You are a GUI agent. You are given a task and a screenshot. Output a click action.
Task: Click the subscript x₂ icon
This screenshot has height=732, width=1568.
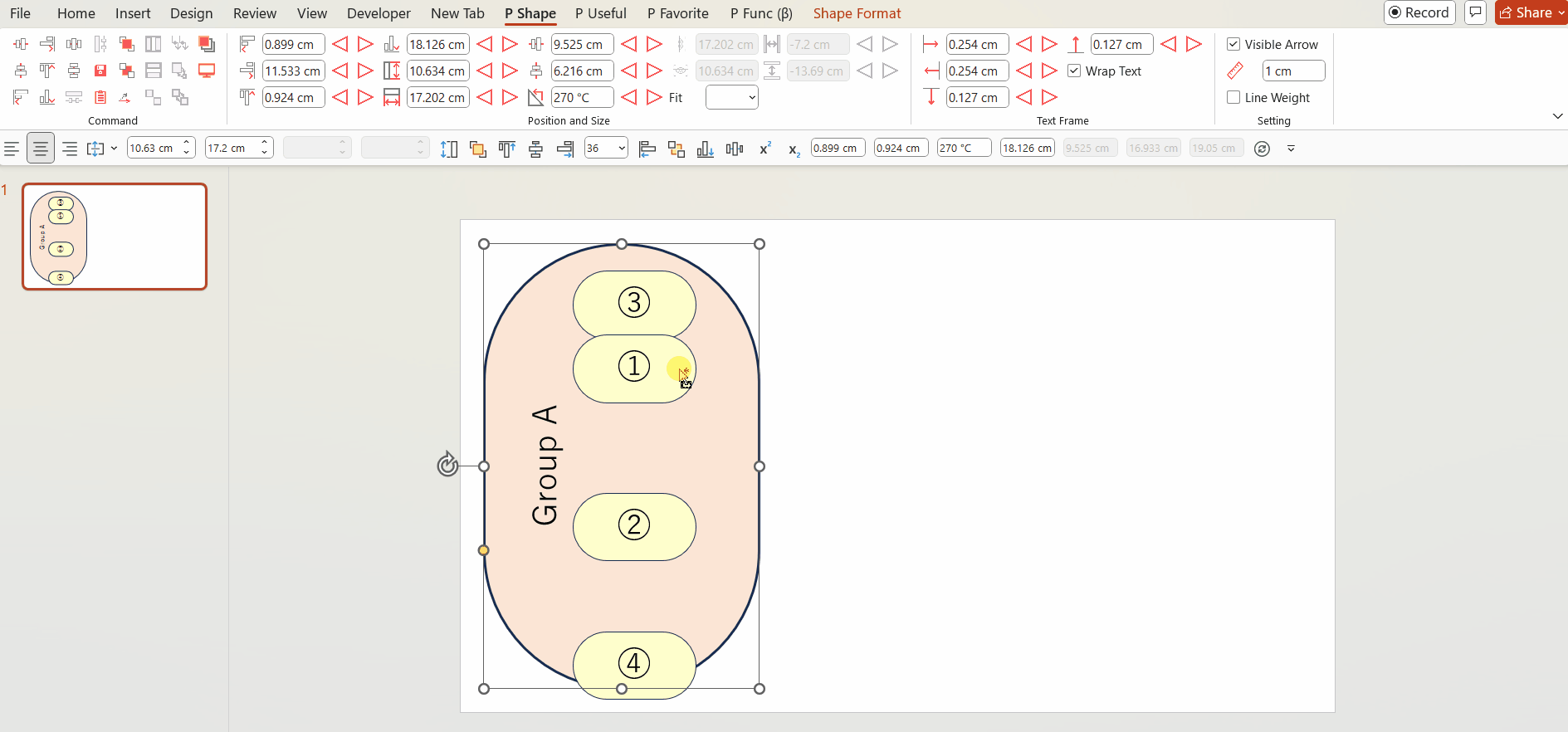tap(794, 150)
